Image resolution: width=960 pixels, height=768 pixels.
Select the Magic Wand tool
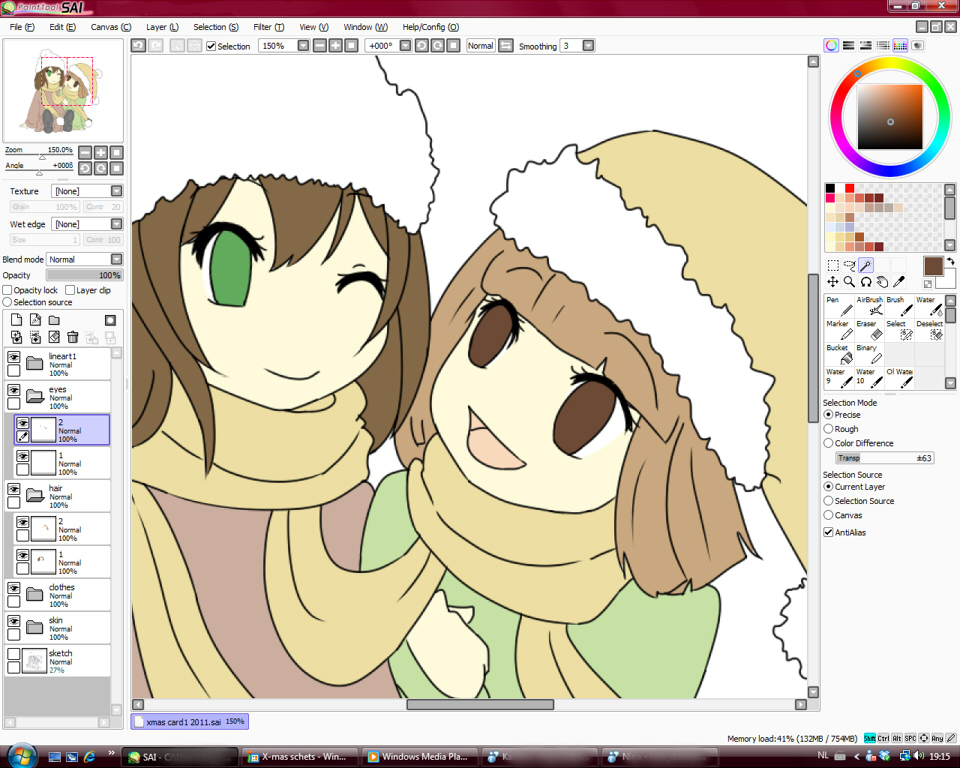click(x=866, y=266)
